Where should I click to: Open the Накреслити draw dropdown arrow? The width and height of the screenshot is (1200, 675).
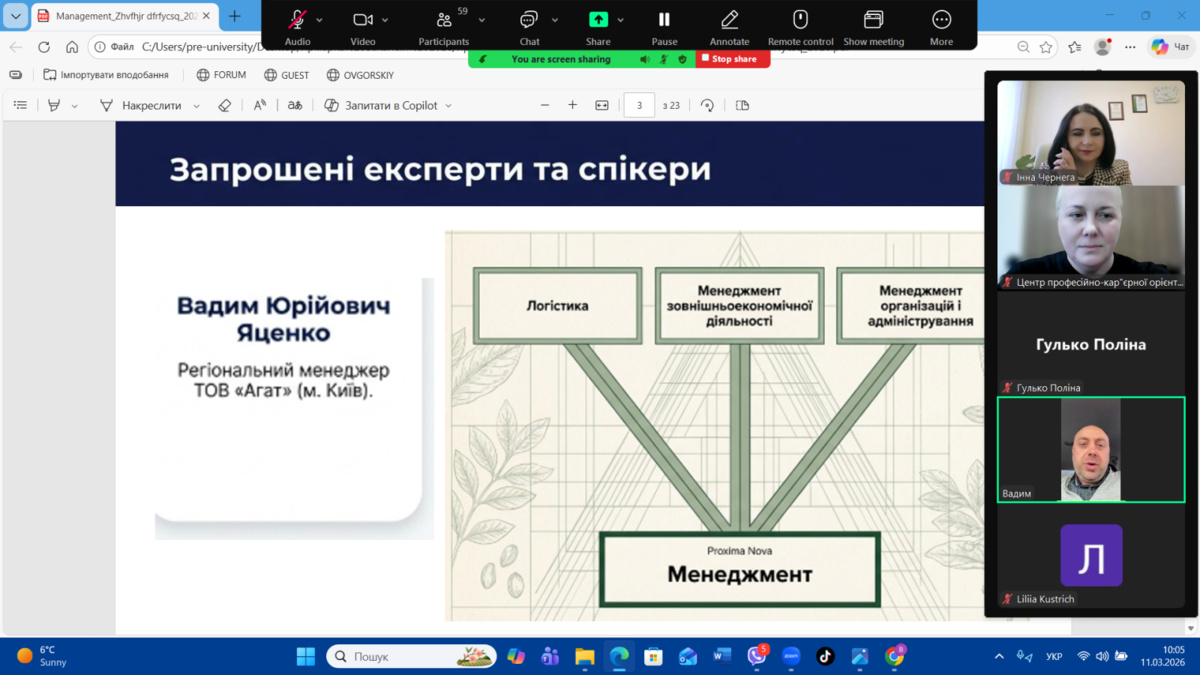[196, 106]
